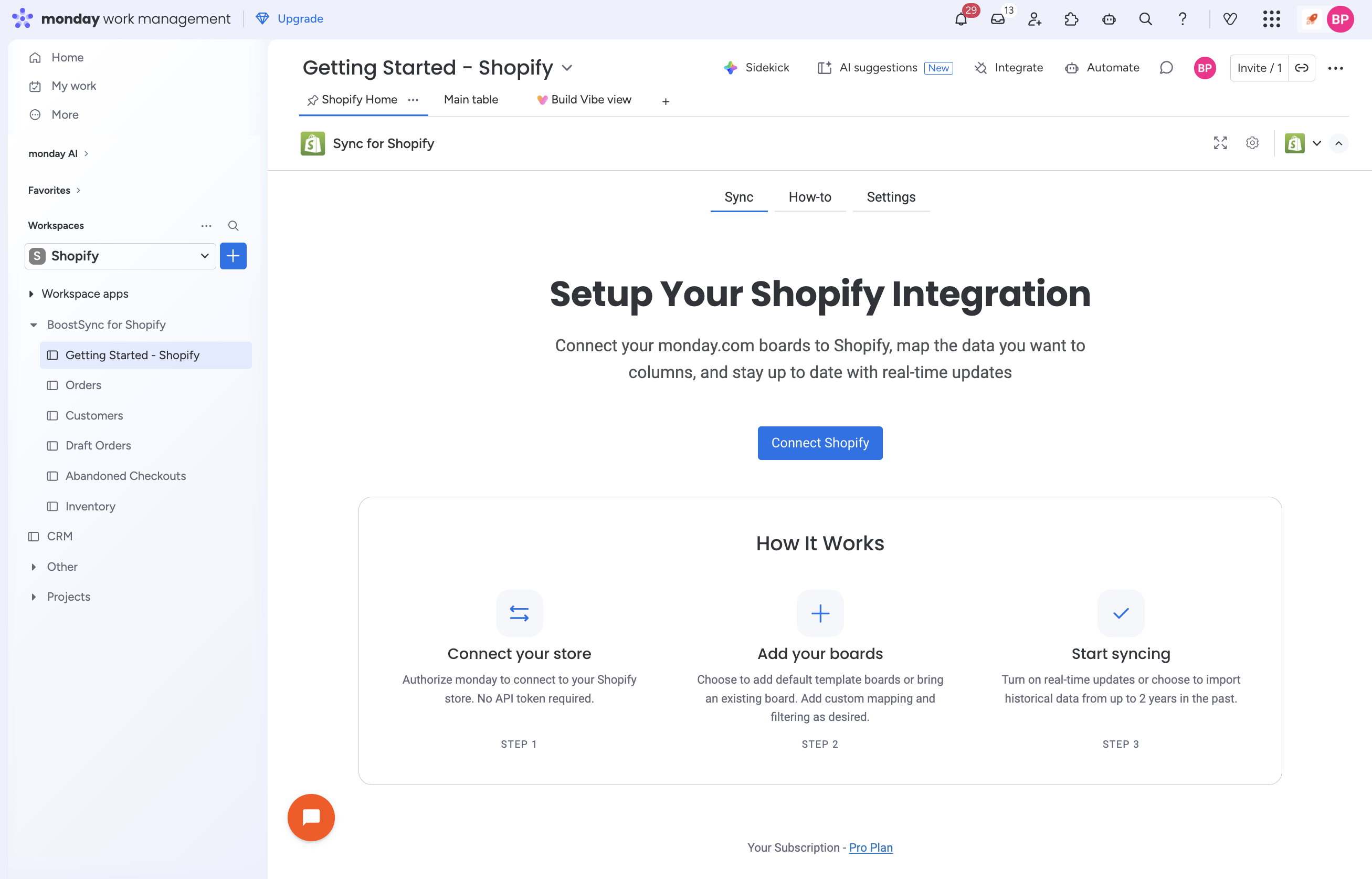1372x879 pixels.
Task: Open My work in the sidebar
Action: point(62,86)
